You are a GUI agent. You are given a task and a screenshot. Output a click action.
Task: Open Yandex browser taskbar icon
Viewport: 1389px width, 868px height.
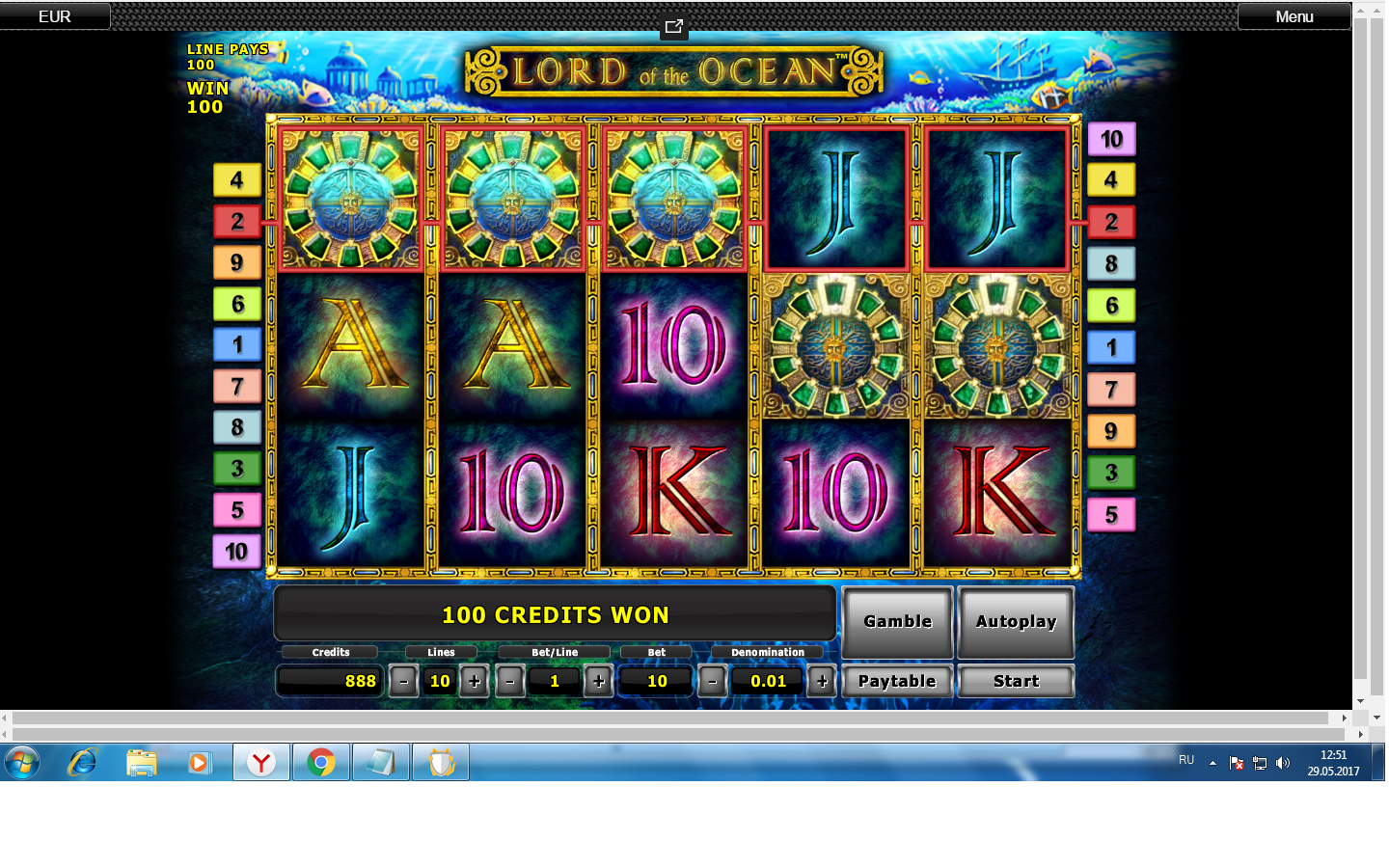tap(261, 762)
